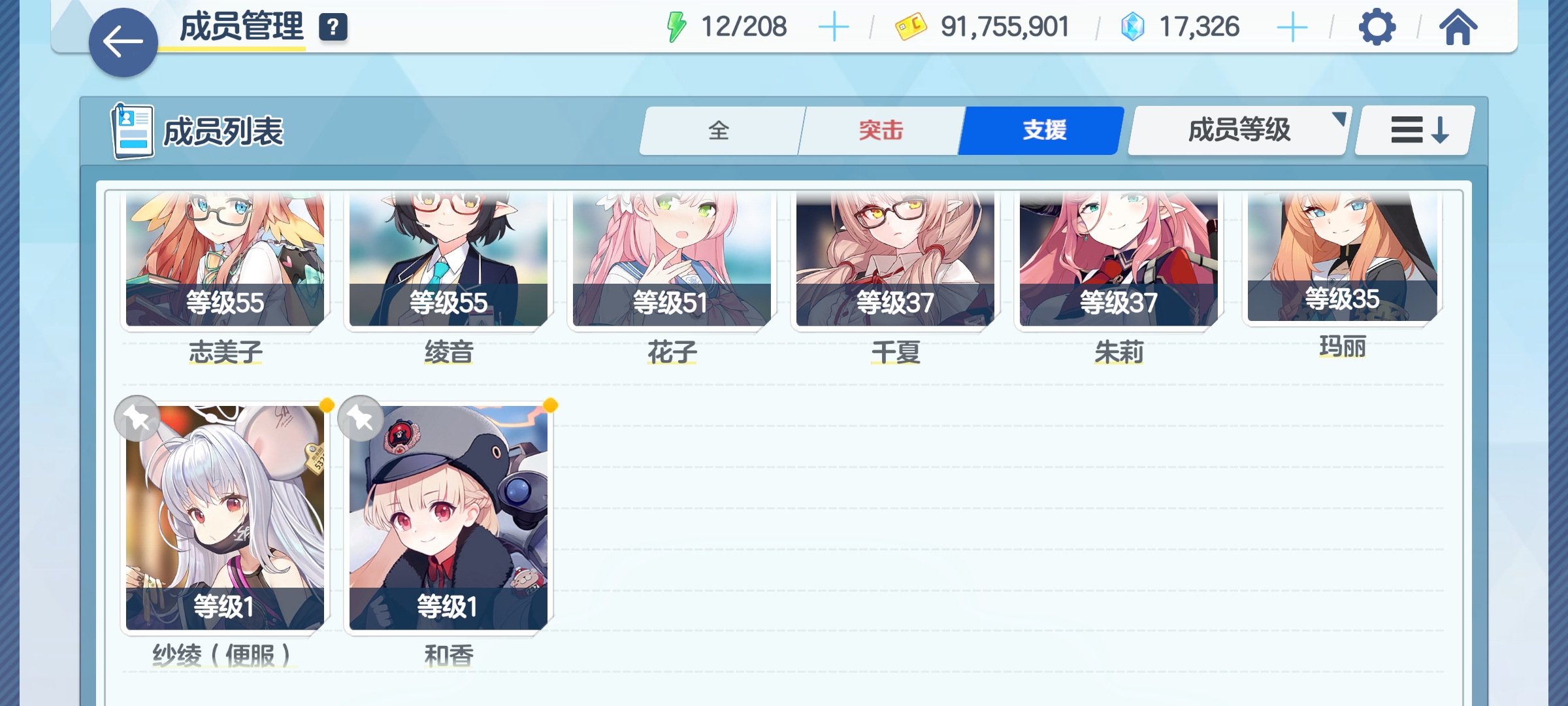
Task: Open the settings gear icon
Action: click(x=1377, y=27)
